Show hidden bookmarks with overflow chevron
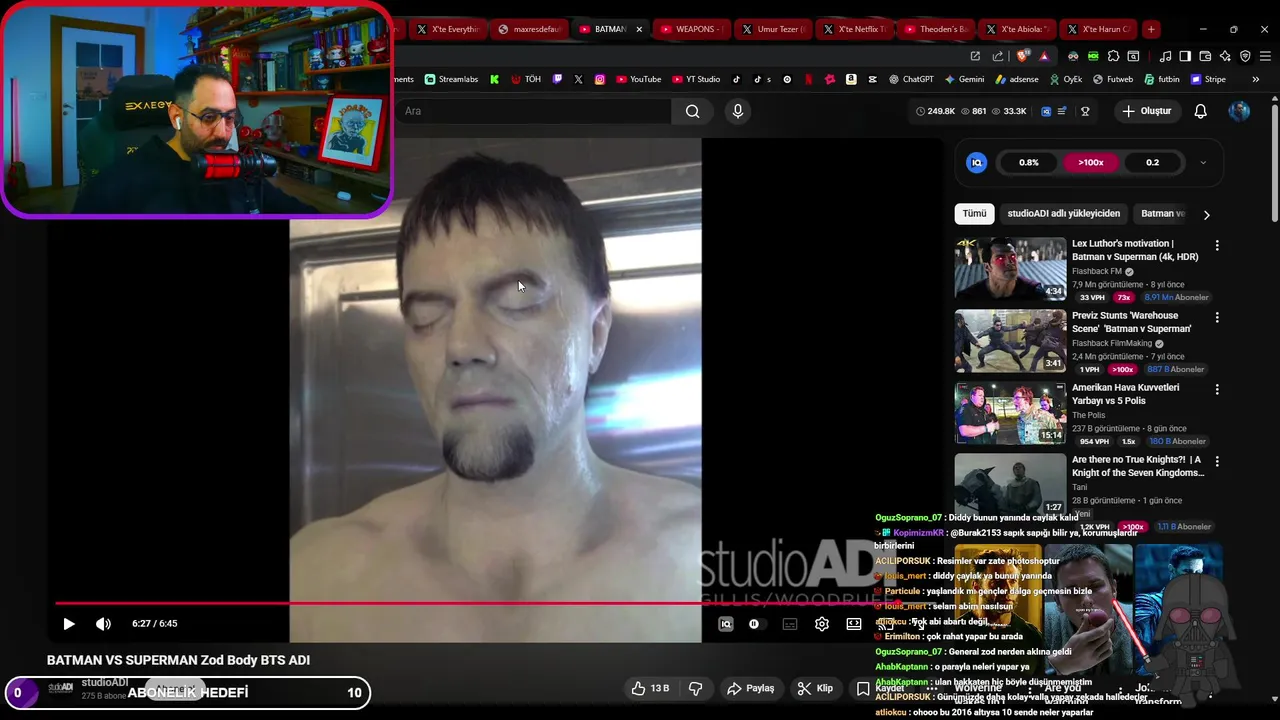Screen dimensions: 1280x720 (x=1256, y=79)
